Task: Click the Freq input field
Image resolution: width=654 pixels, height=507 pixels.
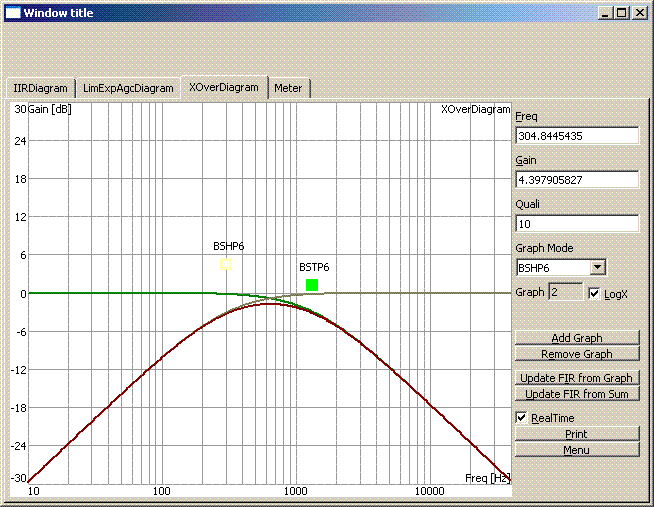Action: pos(577,135)
